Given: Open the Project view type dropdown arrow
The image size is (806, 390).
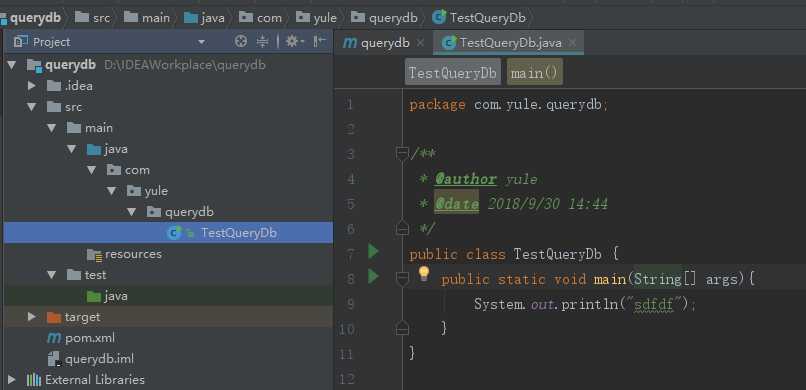Looking at the screenshot, I should pos(202,42).
